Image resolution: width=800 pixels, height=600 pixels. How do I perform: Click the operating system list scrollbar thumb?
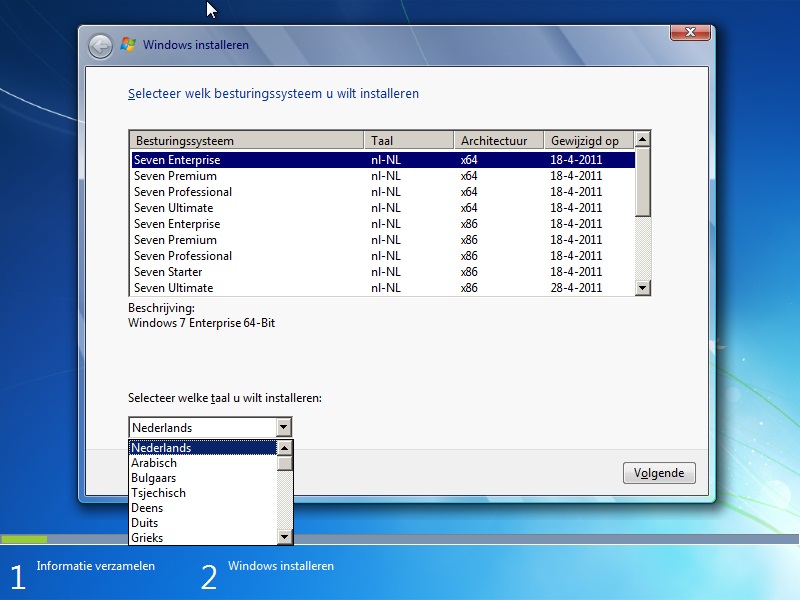click(642, 182)
